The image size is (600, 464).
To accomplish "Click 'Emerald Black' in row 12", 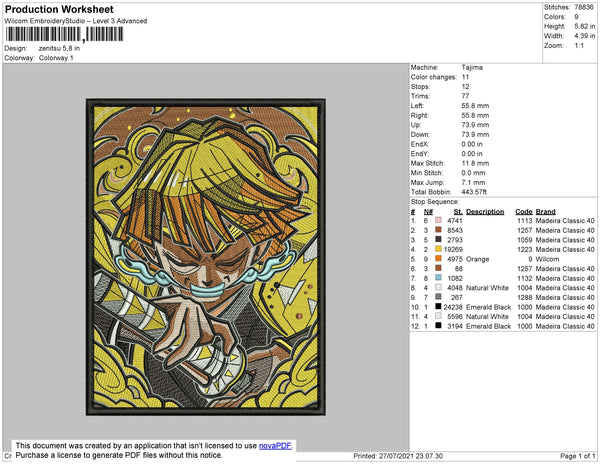I will point(488,326).
